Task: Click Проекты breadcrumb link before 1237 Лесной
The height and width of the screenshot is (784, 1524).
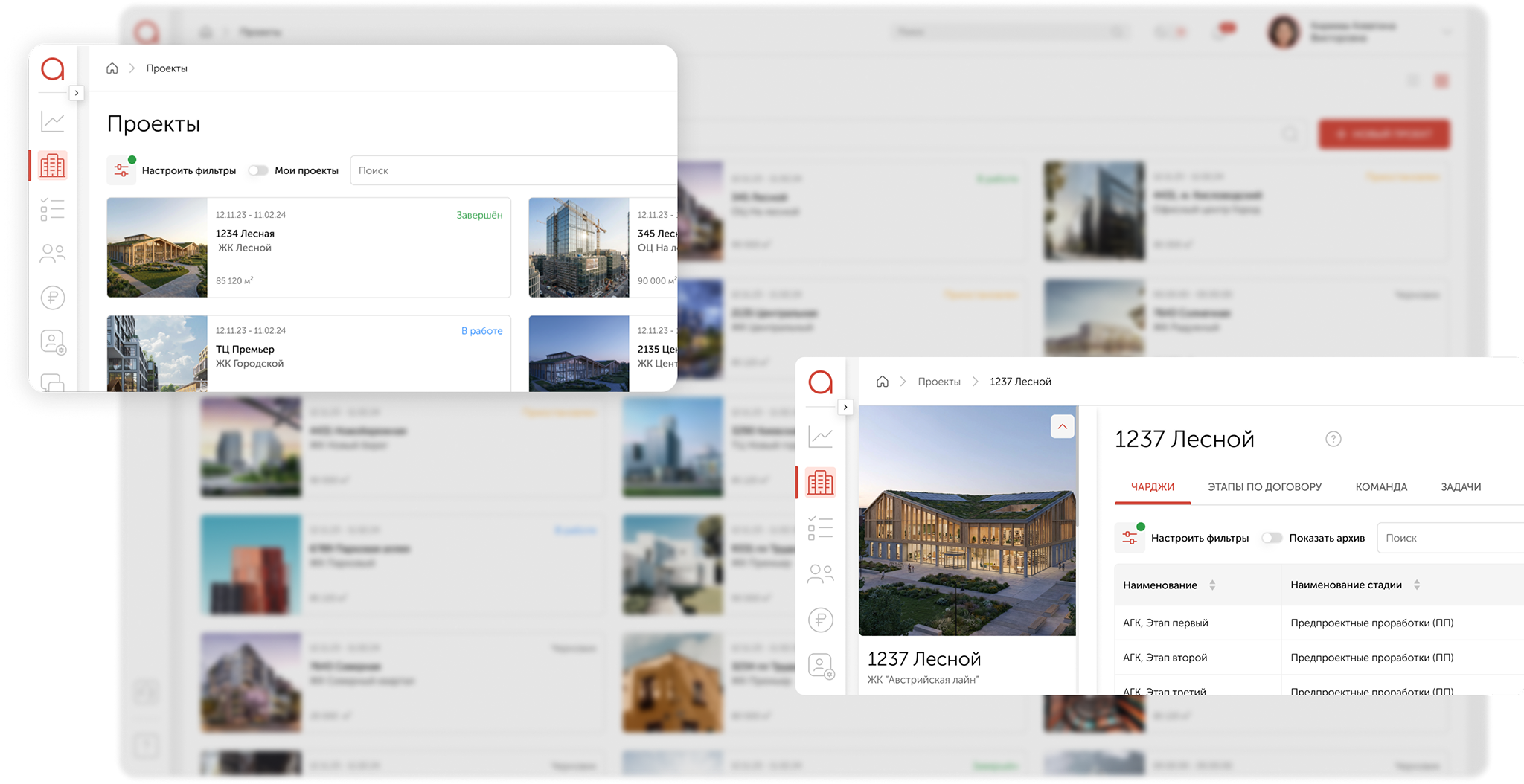Action: point(938,382)
